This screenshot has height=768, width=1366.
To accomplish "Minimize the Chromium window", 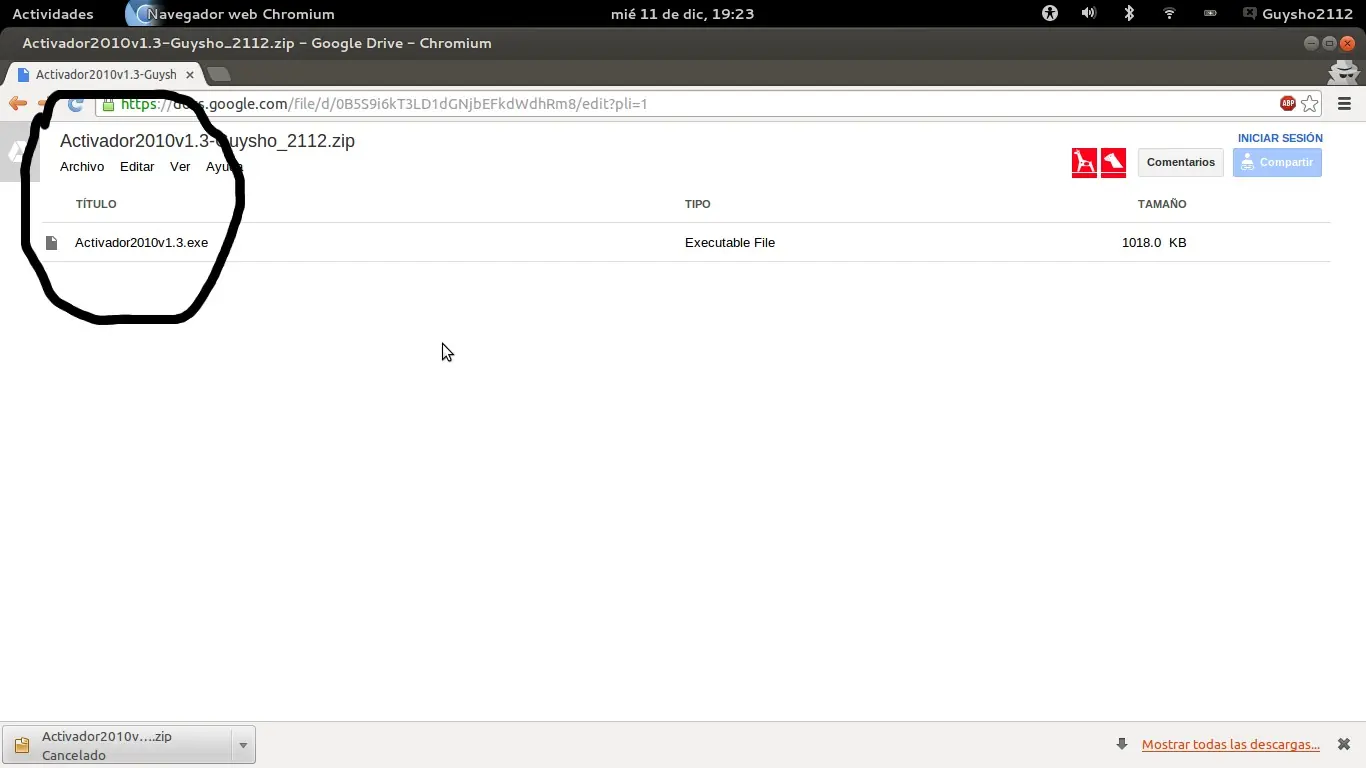I will [x=1311, y=43].
